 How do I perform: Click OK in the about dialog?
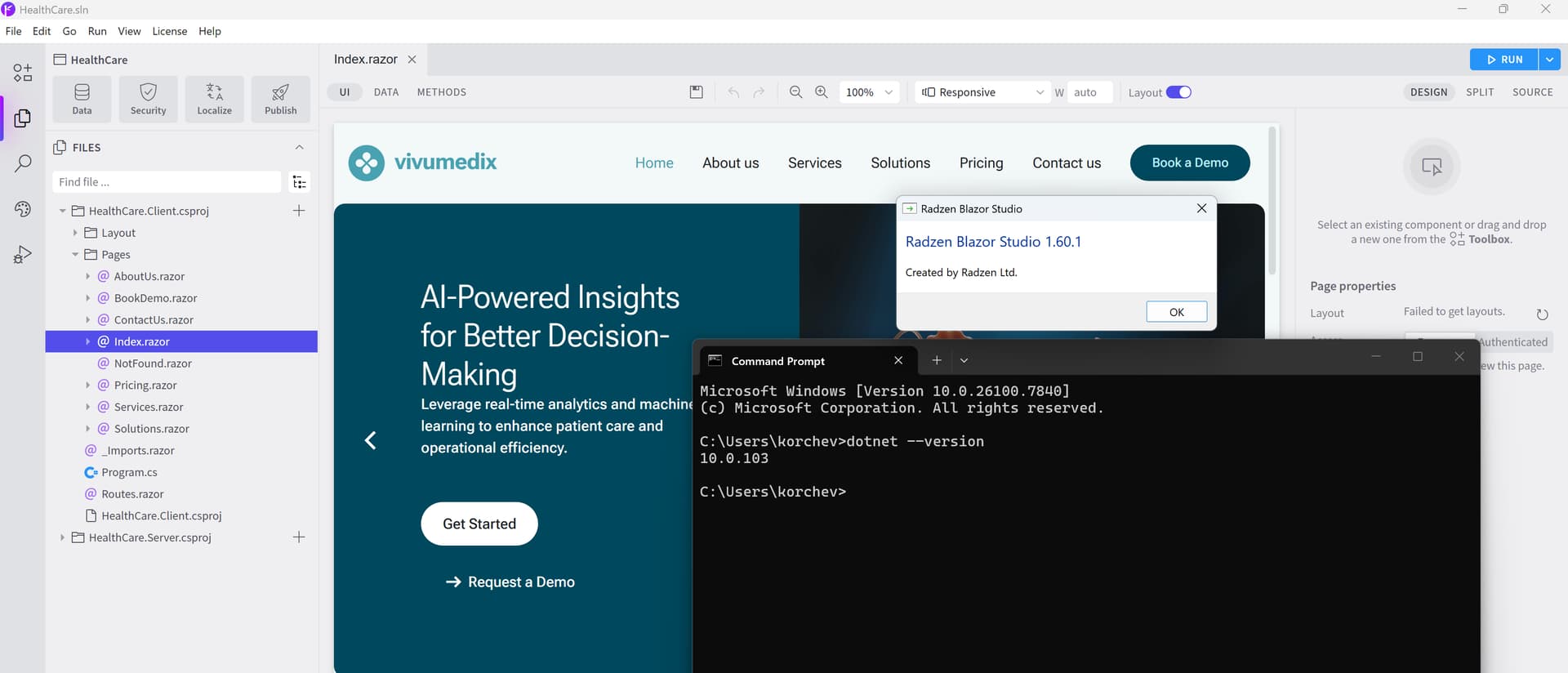pyautogui.click(x=1176, y=312)
